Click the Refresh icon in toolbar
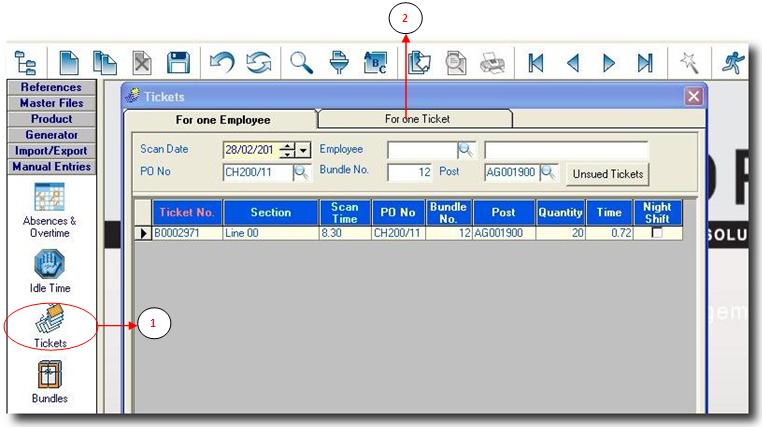Viewport: 762px width, 427px height. [x=259, y=62]
